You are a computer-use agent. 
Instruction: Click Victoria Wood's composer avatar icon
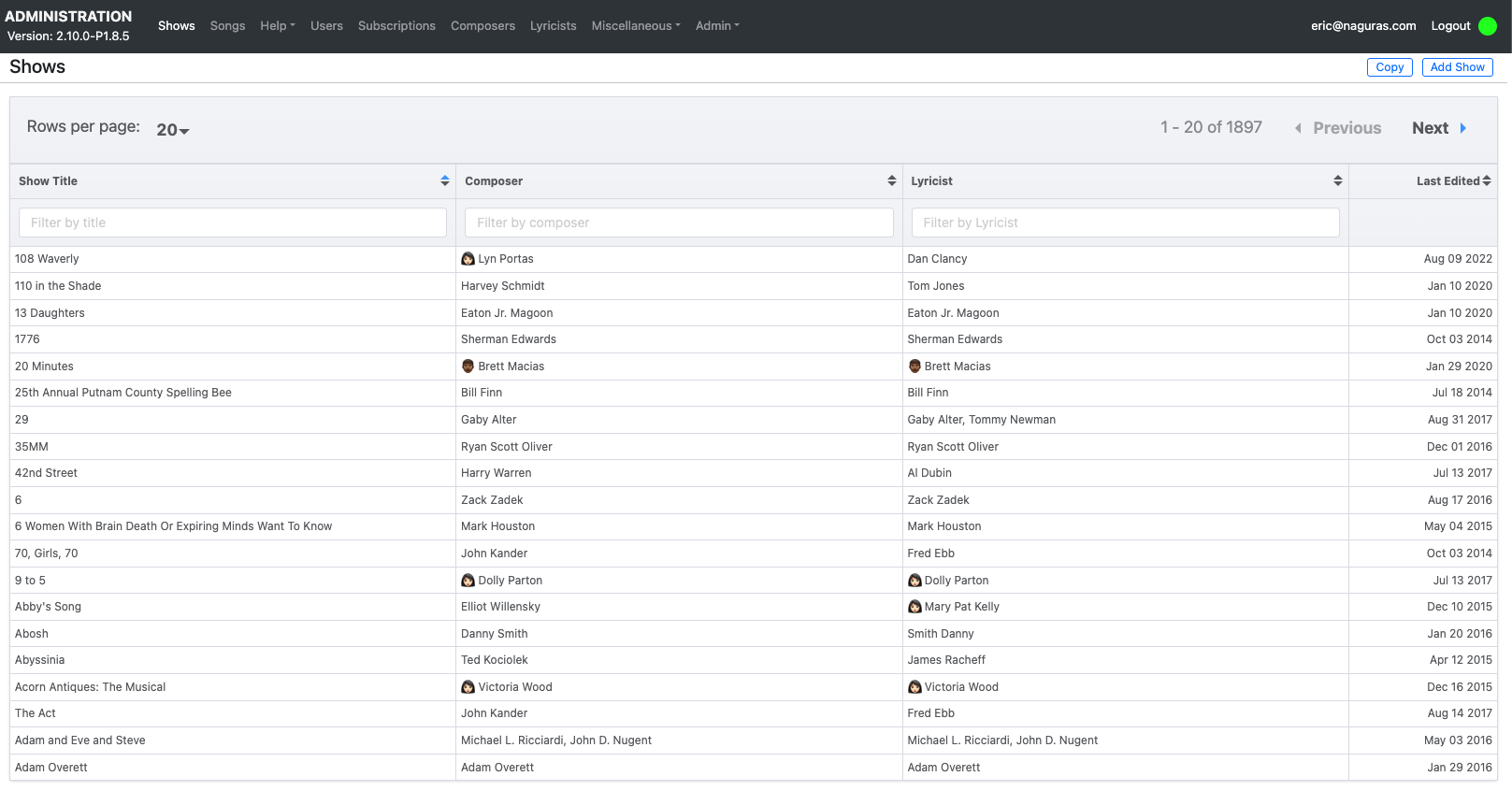[468, 687]
